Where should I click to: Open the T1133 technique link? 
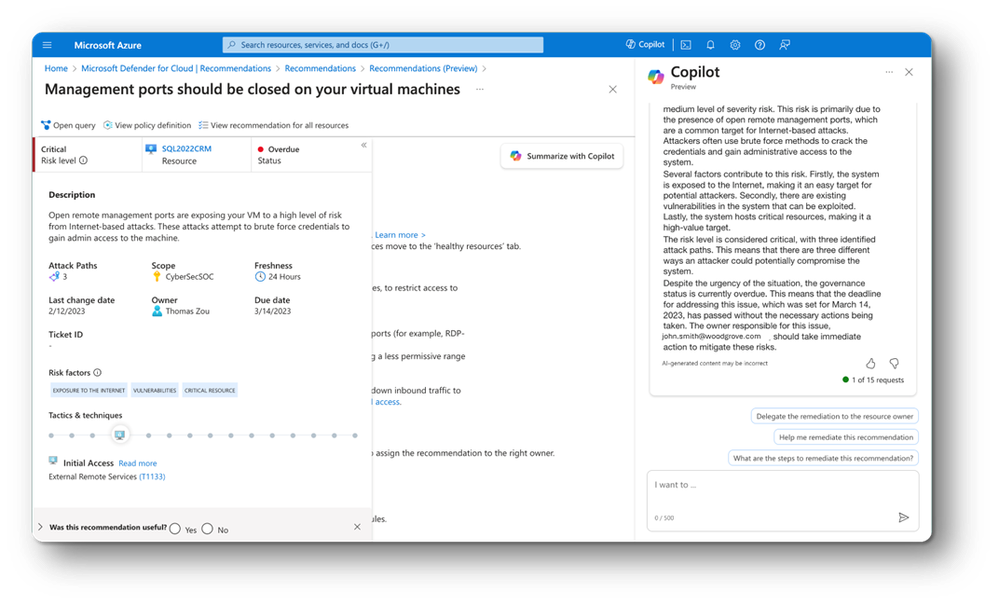point(152,476)
